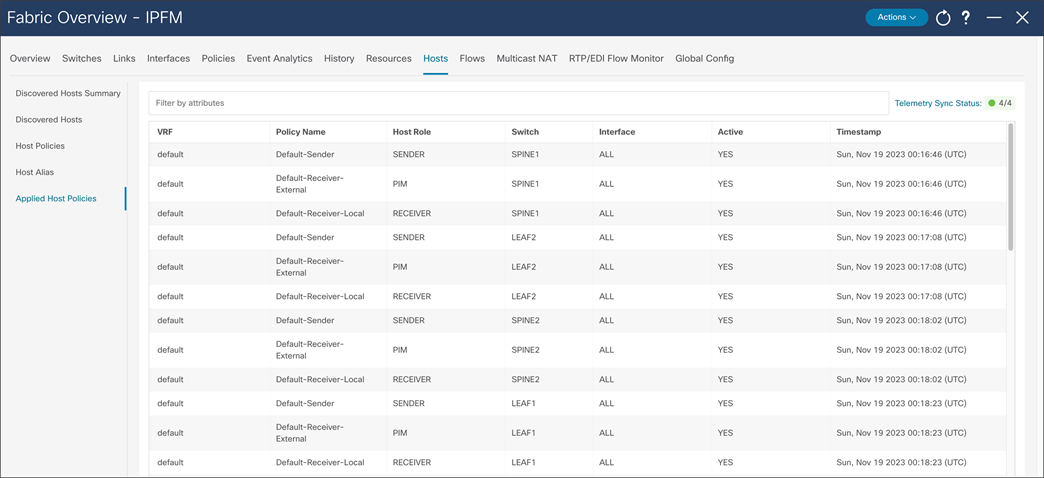This screenshot has height=478, width=1044.
Task: Open Host Policies in sidebar
Action: (x=40, y=146)
